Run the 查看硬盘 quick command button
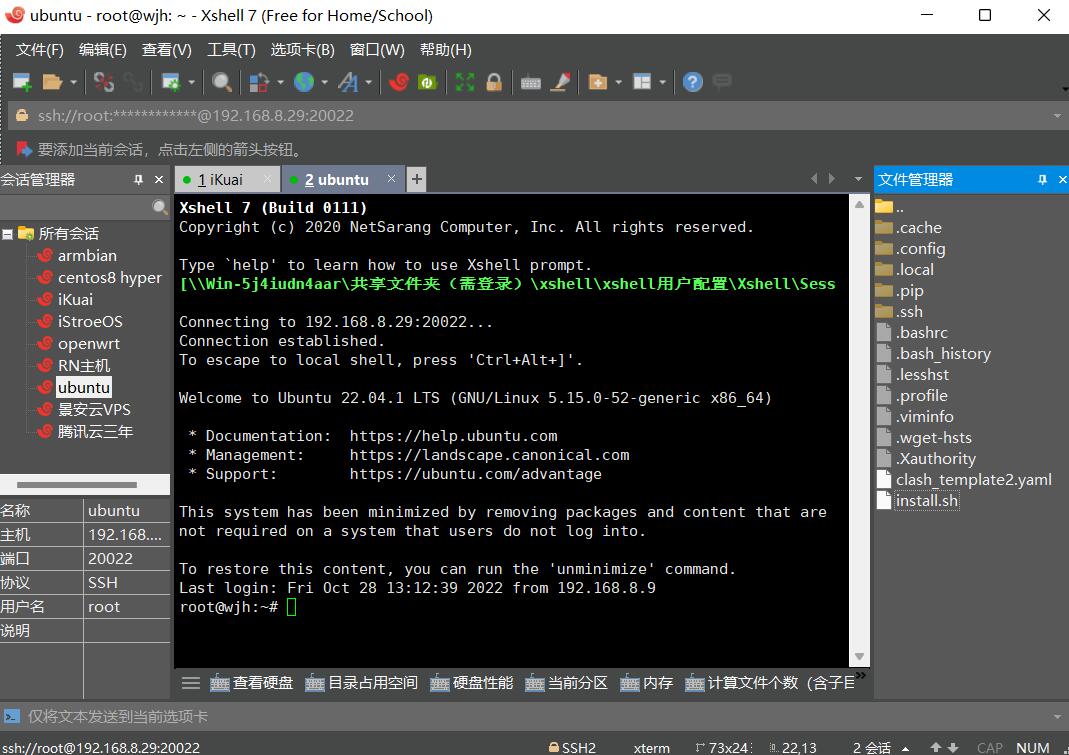The width and height of the screenshot is (1069, 755). pos(252,683)
